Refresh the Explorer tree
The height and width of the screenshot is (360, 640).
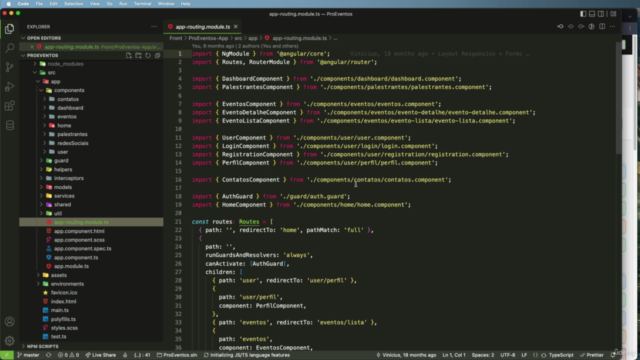click(148, 56)
